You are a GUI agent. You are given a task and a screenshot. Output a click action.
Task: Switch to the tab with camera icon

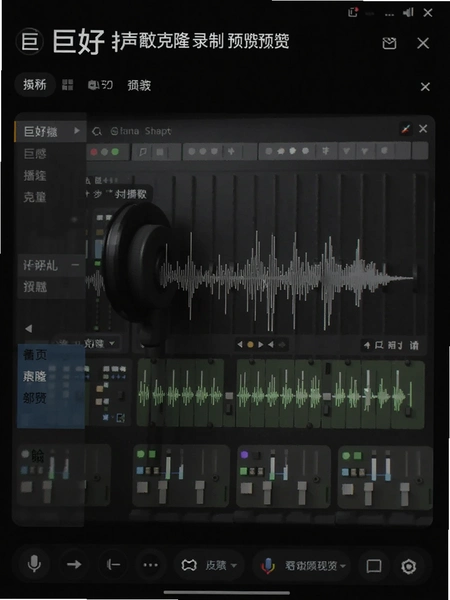point(100,85)
